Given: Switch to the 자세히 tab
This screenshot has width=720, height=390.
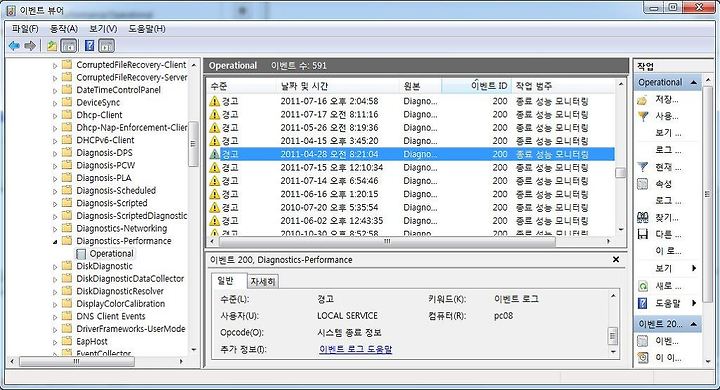Looking at the screenshot, I should [263, 281].
